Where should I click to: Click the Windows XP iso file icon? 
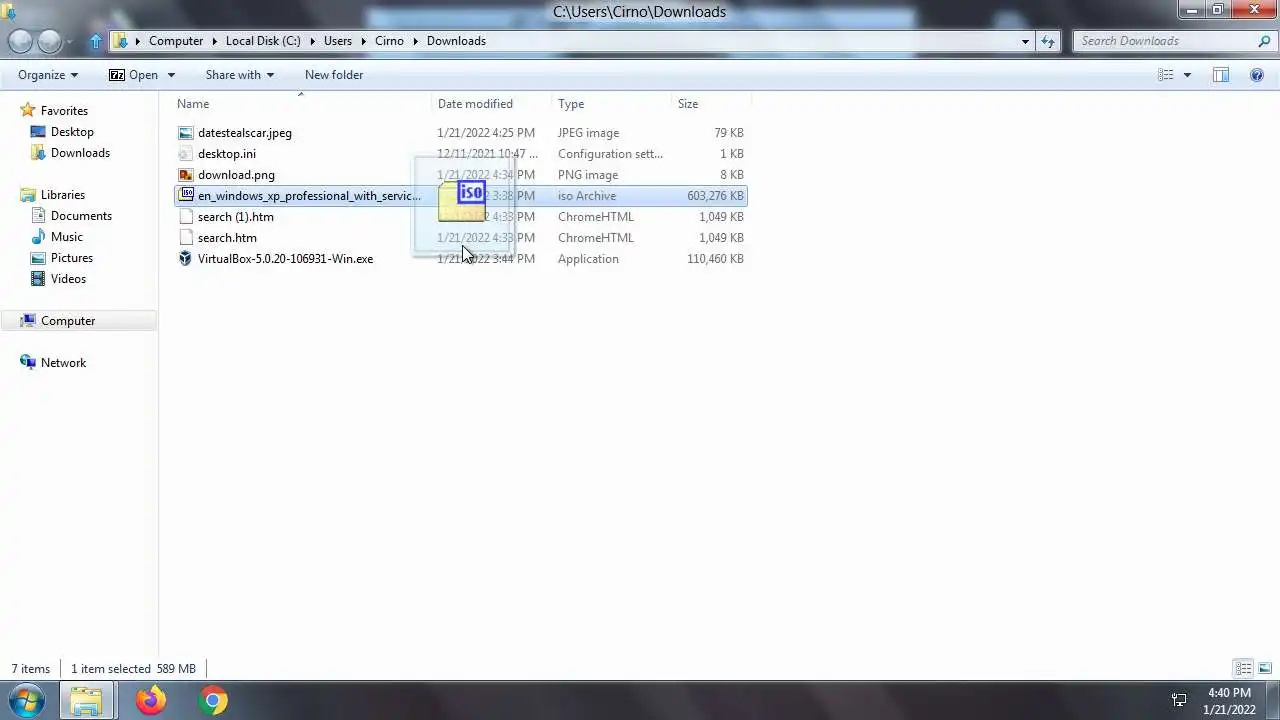point(185,196)
